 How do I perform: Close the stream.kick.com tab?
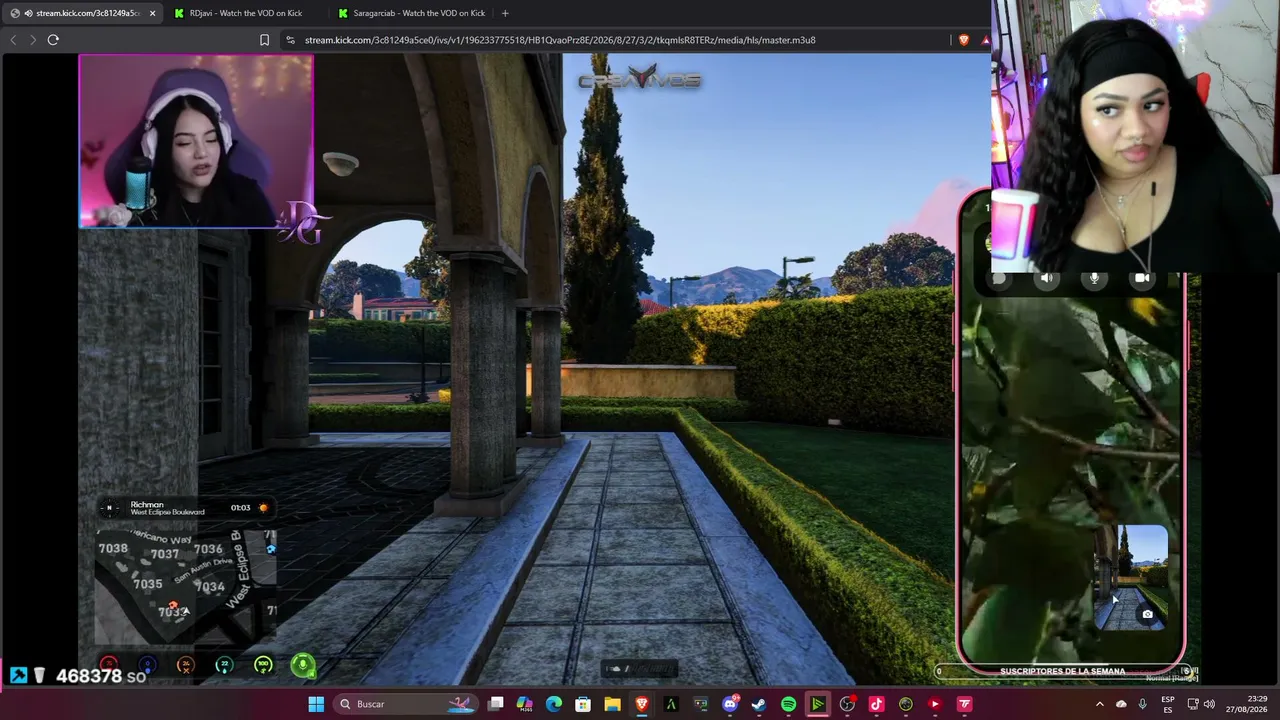coord(152,13)
